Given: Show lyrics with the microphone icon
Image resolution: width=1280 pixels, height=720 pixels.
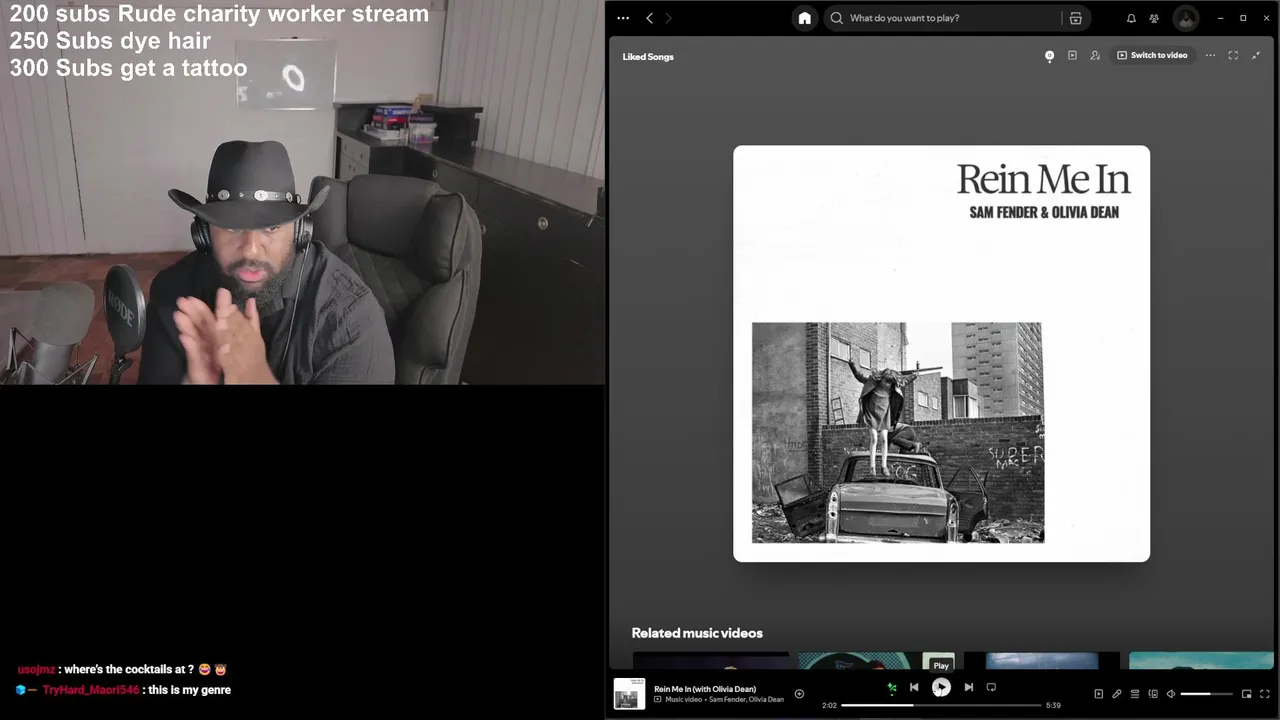Looking at the screenshot, I should click(x=1117, y=694).
